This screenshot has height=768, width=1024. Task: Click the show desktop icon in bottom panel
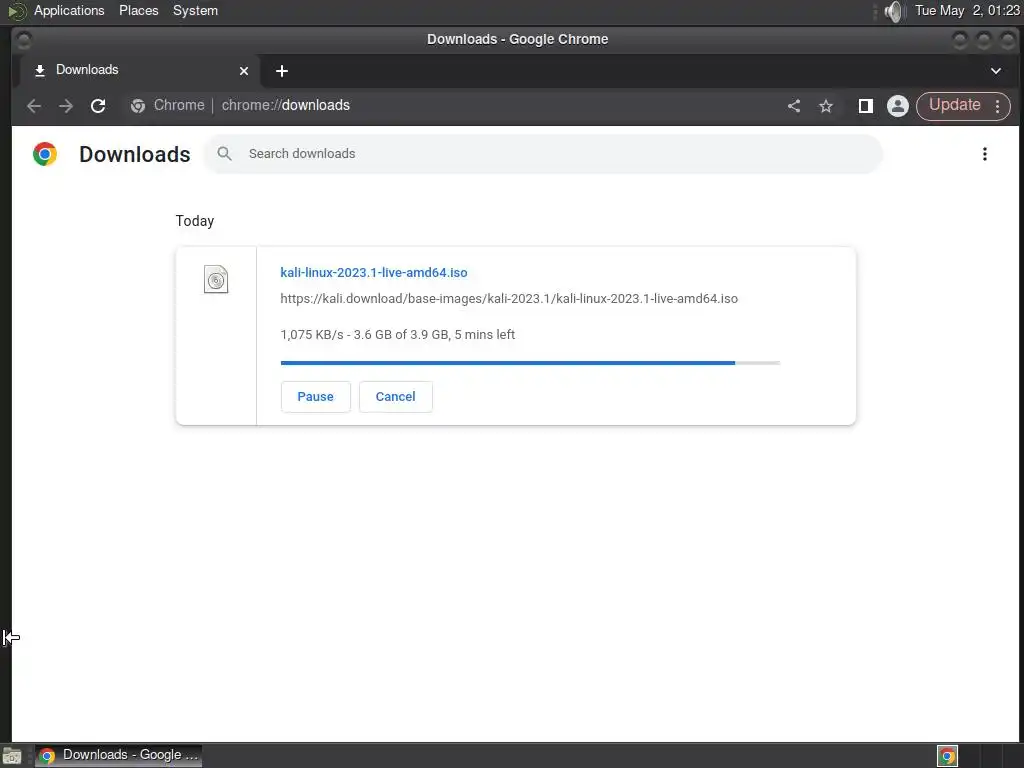12,756
